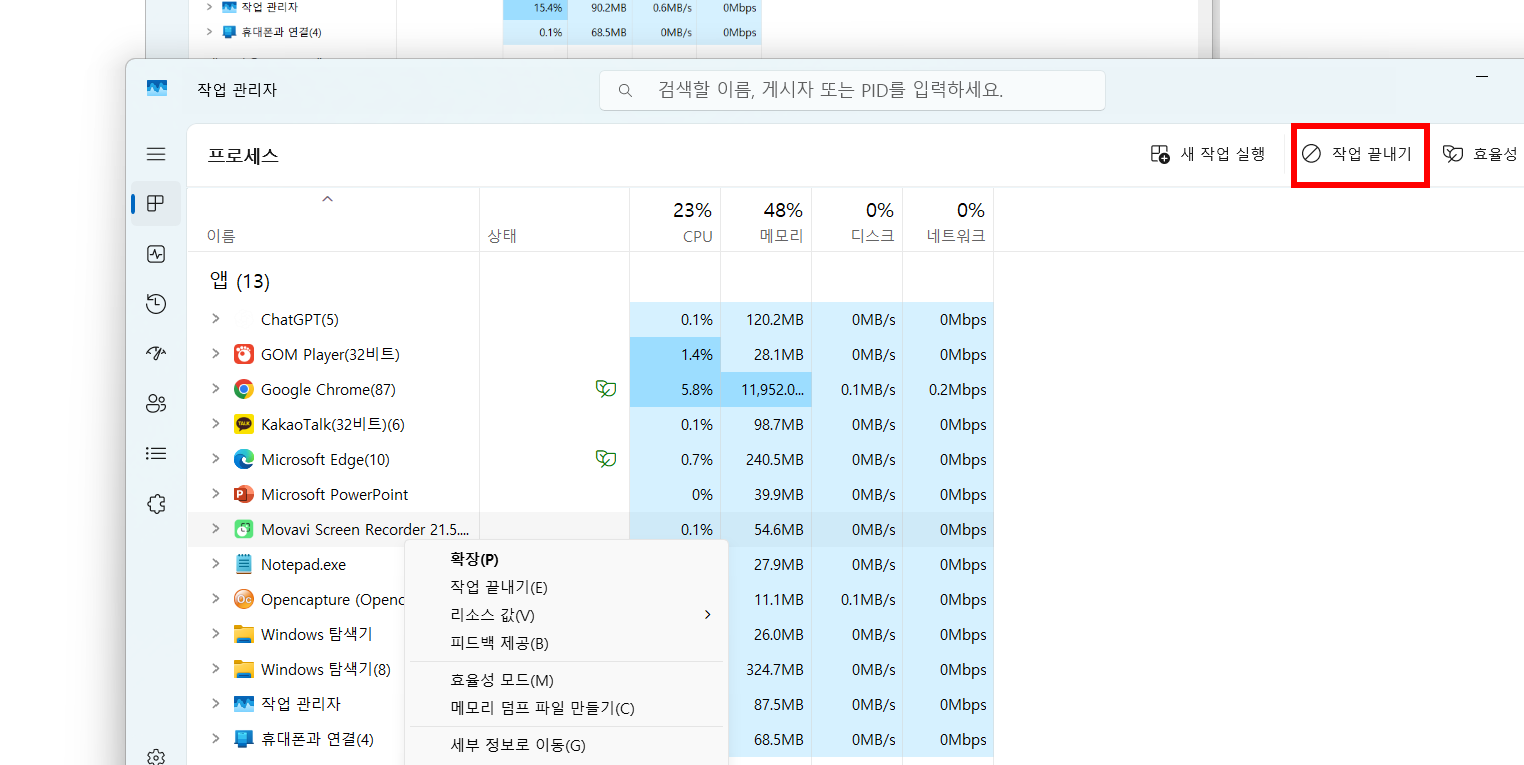The height and width of the screenshot is (765, 1524).
Task: Open the Performance sidebar icon
Action: click(x=155, y=254)
